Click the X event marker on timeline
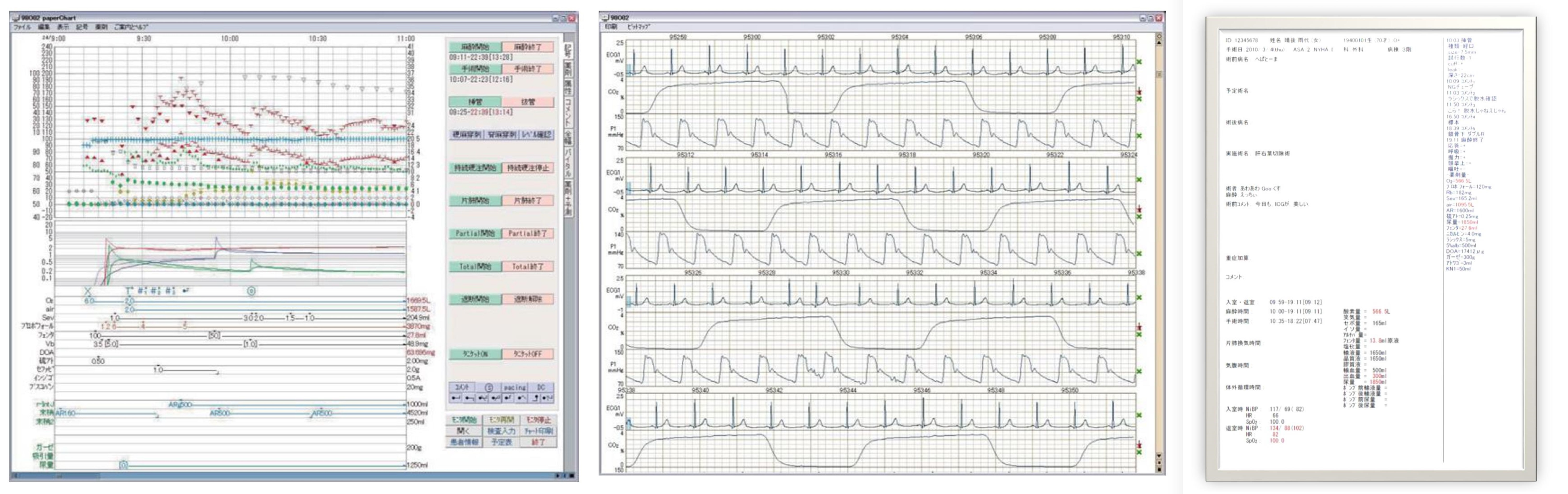1568x494 pixels. [x=88, y=291]
